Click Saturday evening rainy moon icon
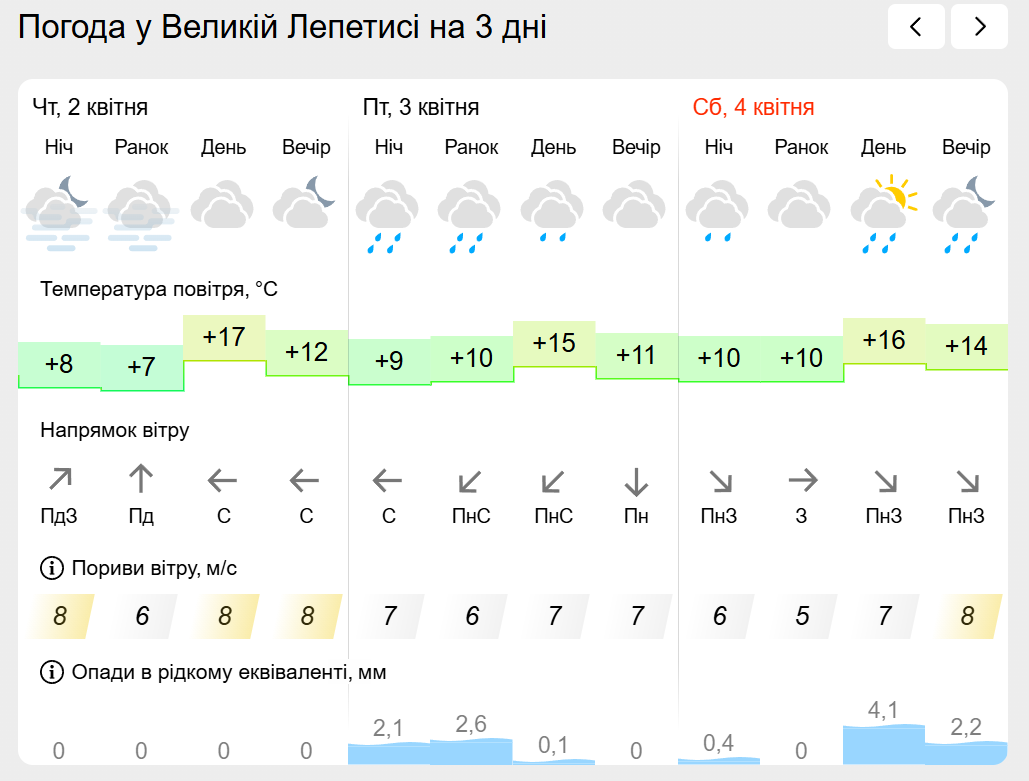Screen dimensions: 1029x781 (x=966, y=210)
